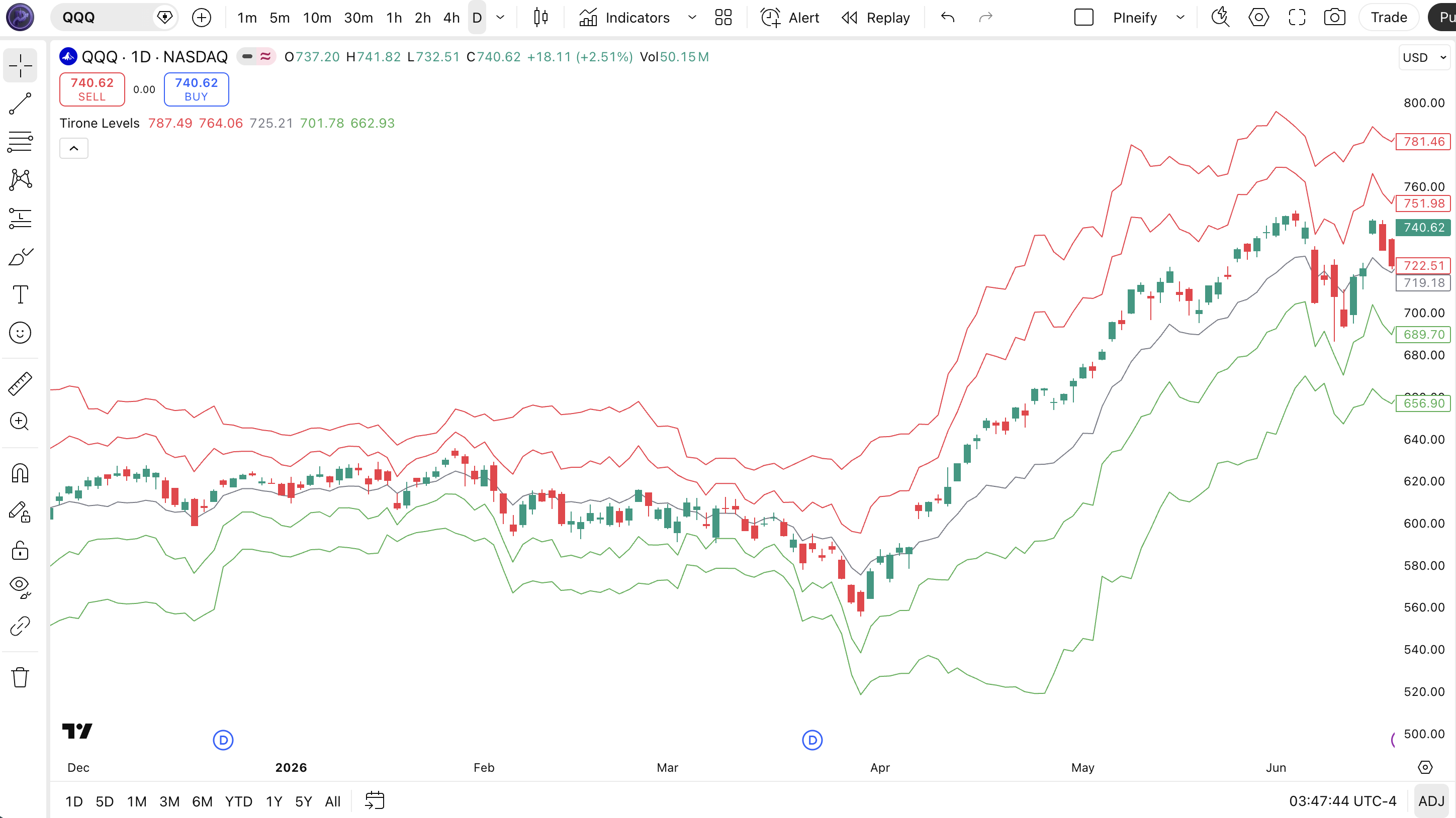
Task: Switch to the 5m timeframe
Action: (x=280, y=18)
